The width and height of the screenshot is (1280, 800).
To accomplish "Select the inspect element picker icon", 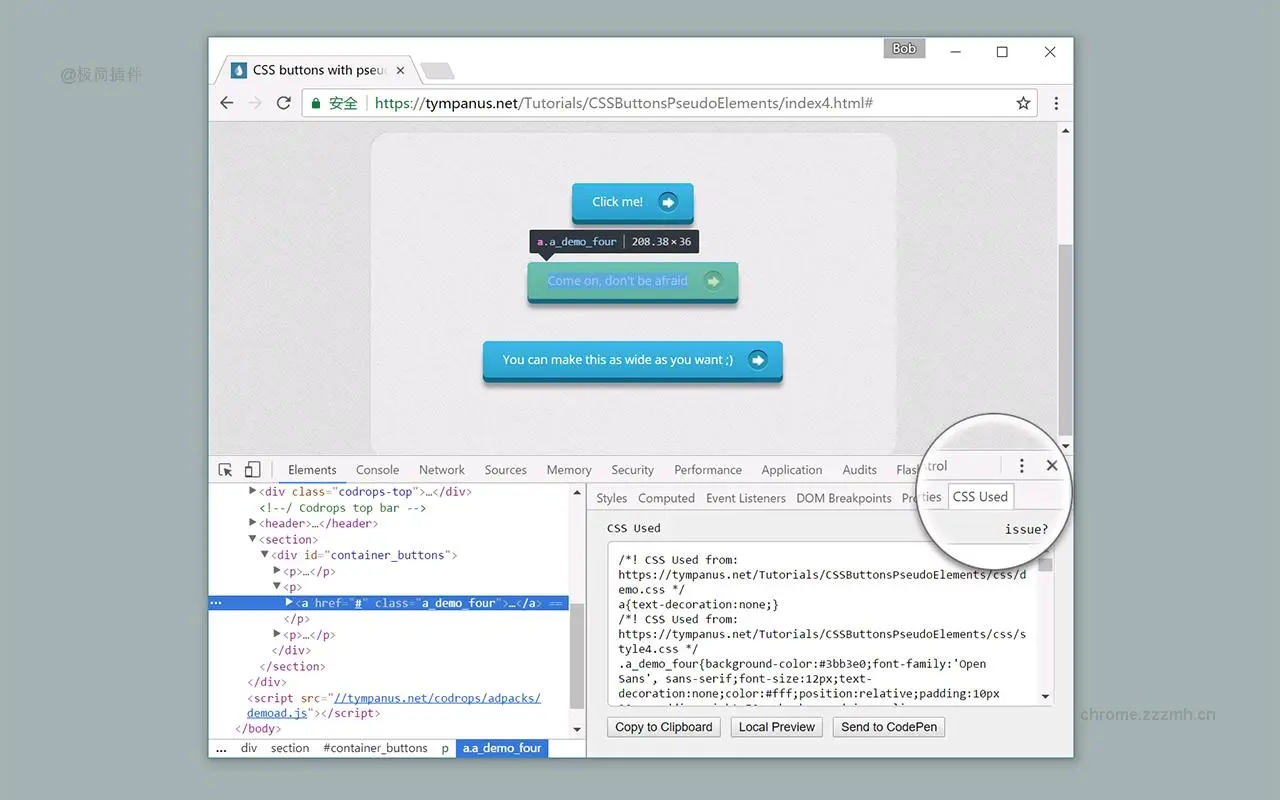I will coord(225,469).
